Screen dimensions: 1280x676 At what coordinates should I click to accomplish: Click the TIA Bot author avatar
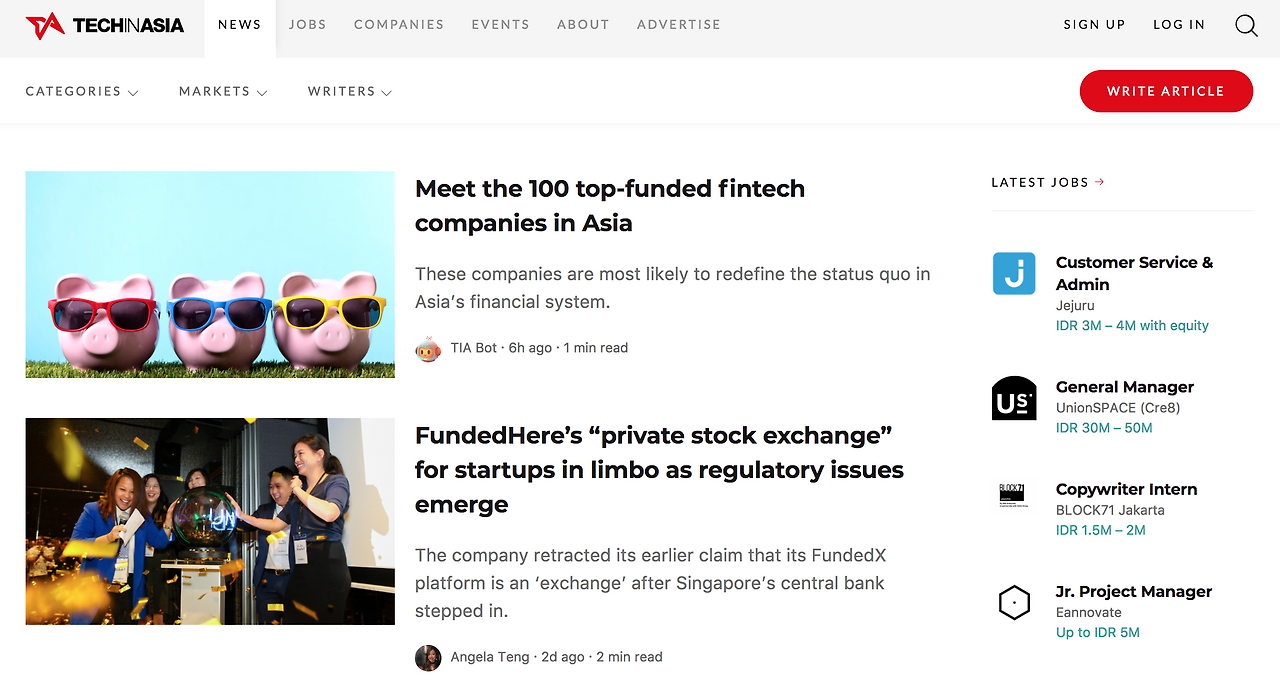pos(428,349)
